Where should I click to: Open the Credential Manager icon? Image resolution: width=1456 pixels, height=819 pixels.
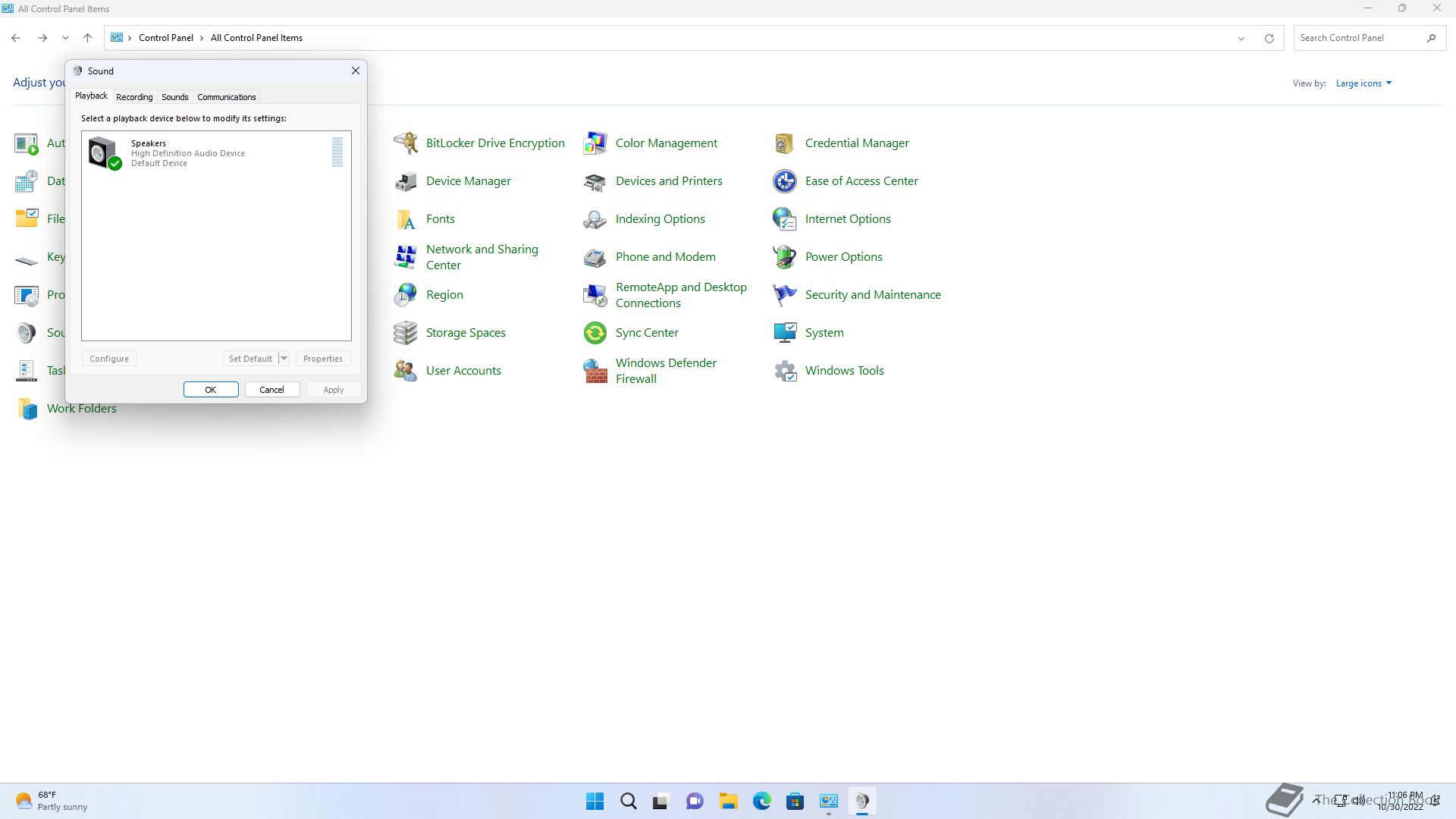click(785, 143)
